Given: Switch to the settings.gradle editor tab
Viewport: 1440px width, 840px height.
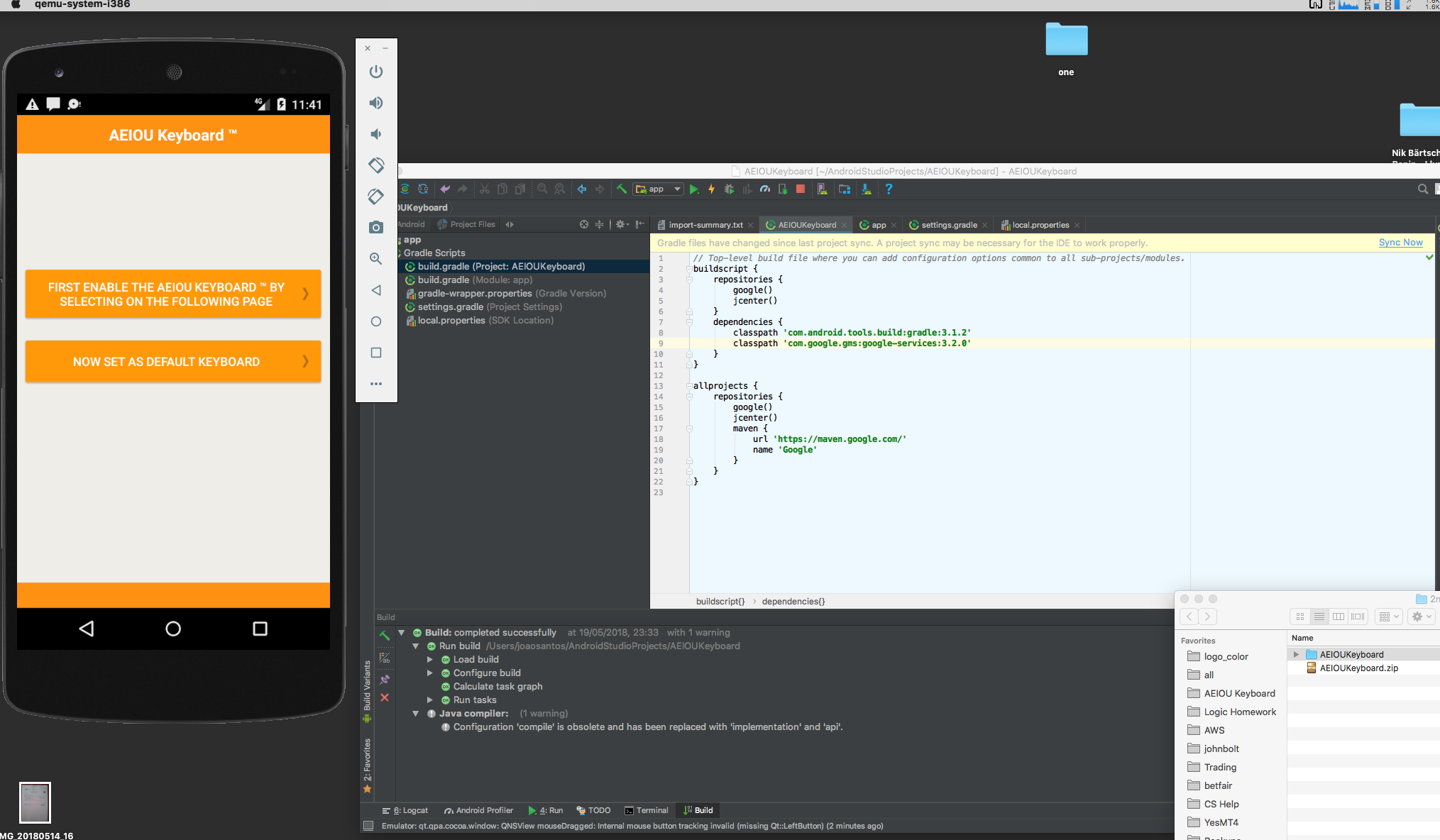Looking at the screenshot, I should 948,225.
